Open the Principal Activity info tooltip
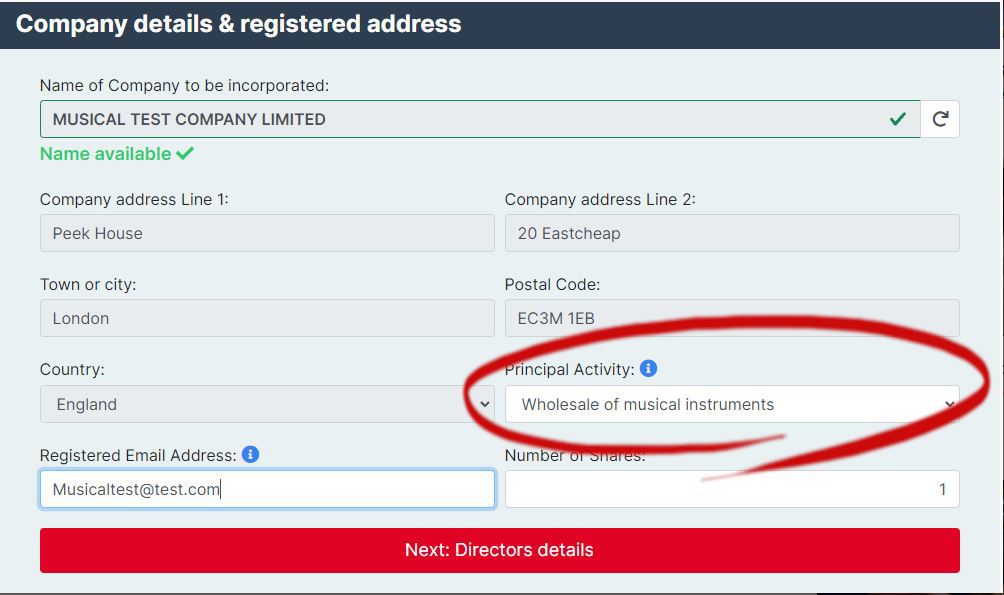Image resolution: width=1004 pixels, height=595 pixels. [650, 368]
